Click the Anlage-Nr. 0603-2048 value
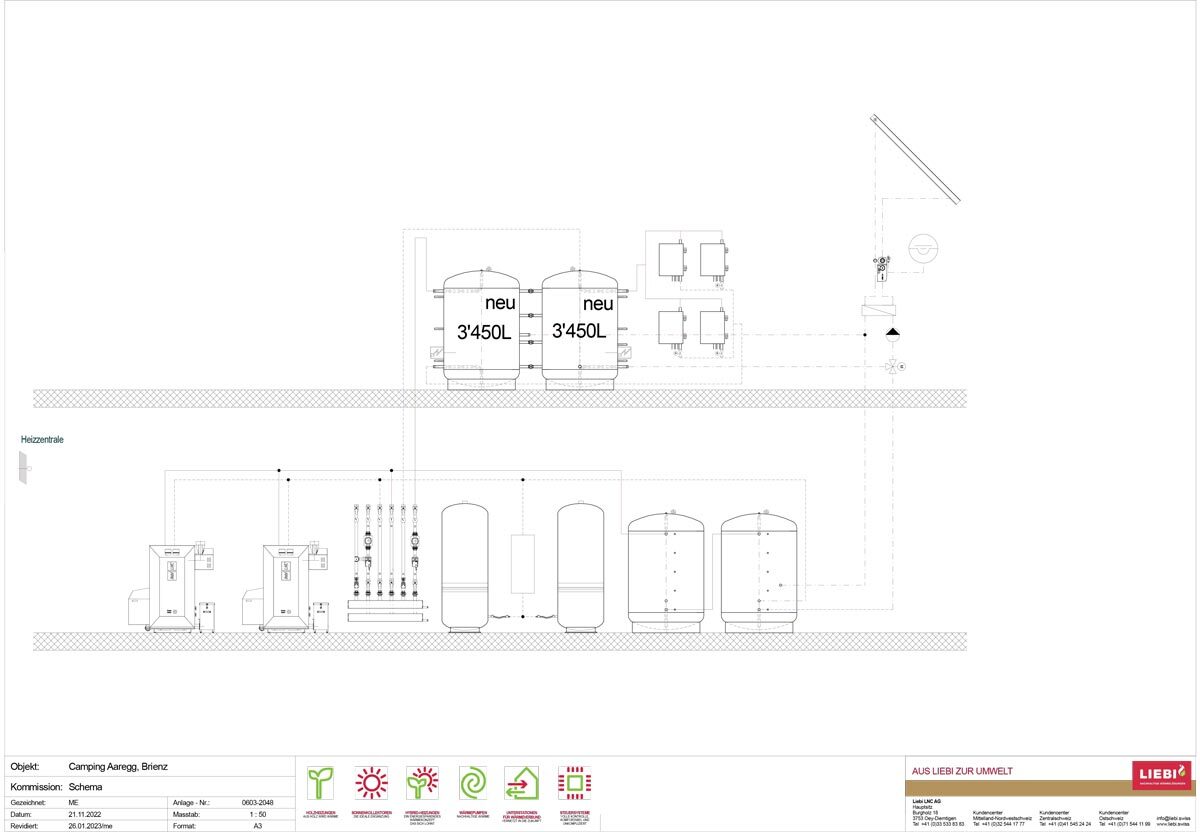Image resolution: width=1200 pixels, height=832 pixels. [257, 802]
